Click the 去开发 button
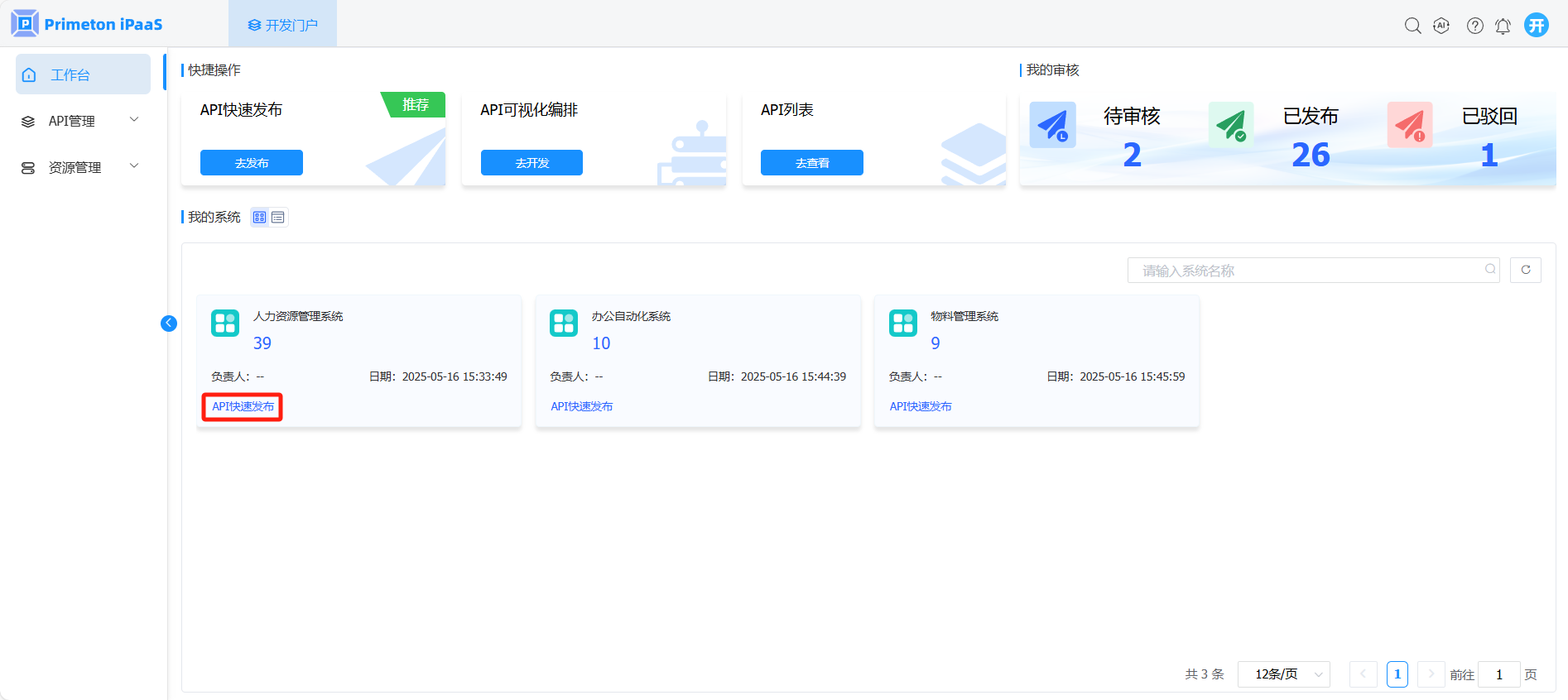 (x=531, y=163)
